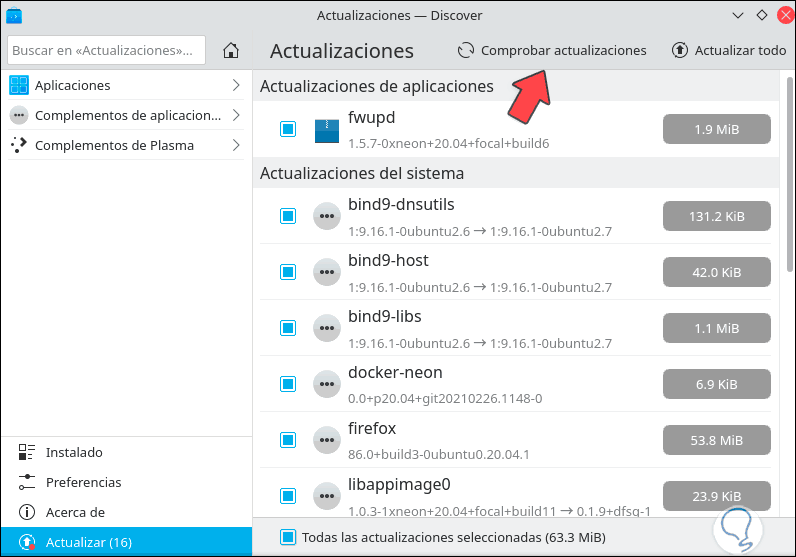
Task: Expand Complementos de Plasma chevron
Action: point(236,145)
